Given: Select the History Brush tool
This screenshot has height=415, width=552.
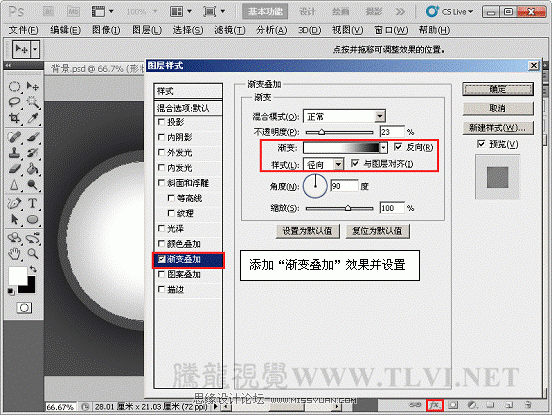Looking at the screenshot, I should click(33, 153).
